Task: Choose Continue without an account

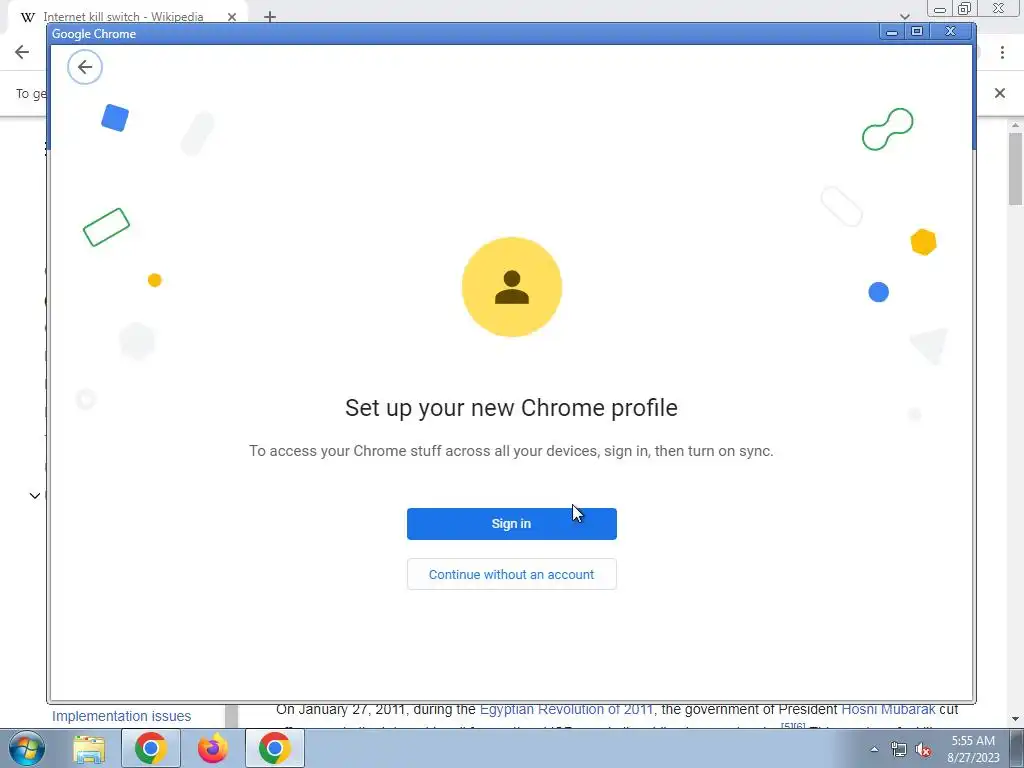Action: click(x=511, y=575)
